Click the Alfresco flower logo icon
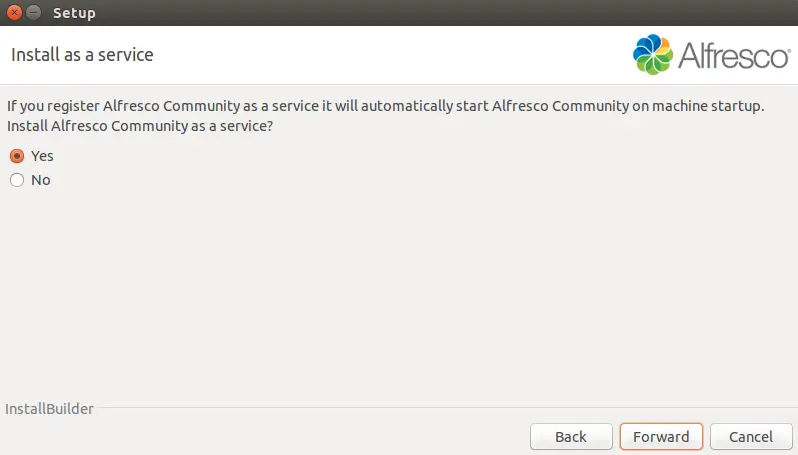The width and height of the screenshot is (798, 455). (x=652, y=54)
